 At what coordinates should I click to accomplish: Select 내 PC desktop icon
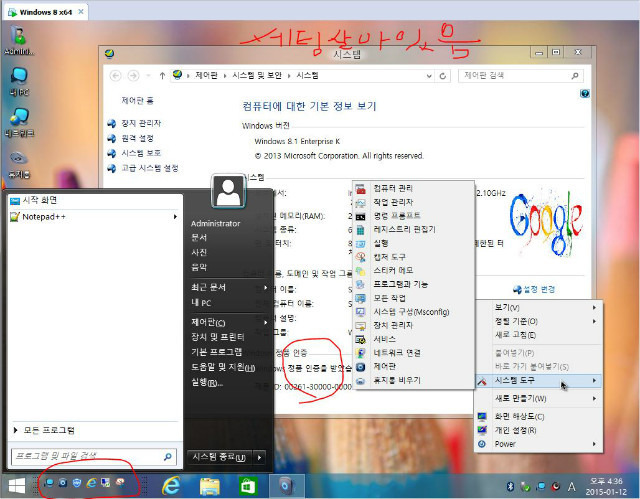(19, 82)
